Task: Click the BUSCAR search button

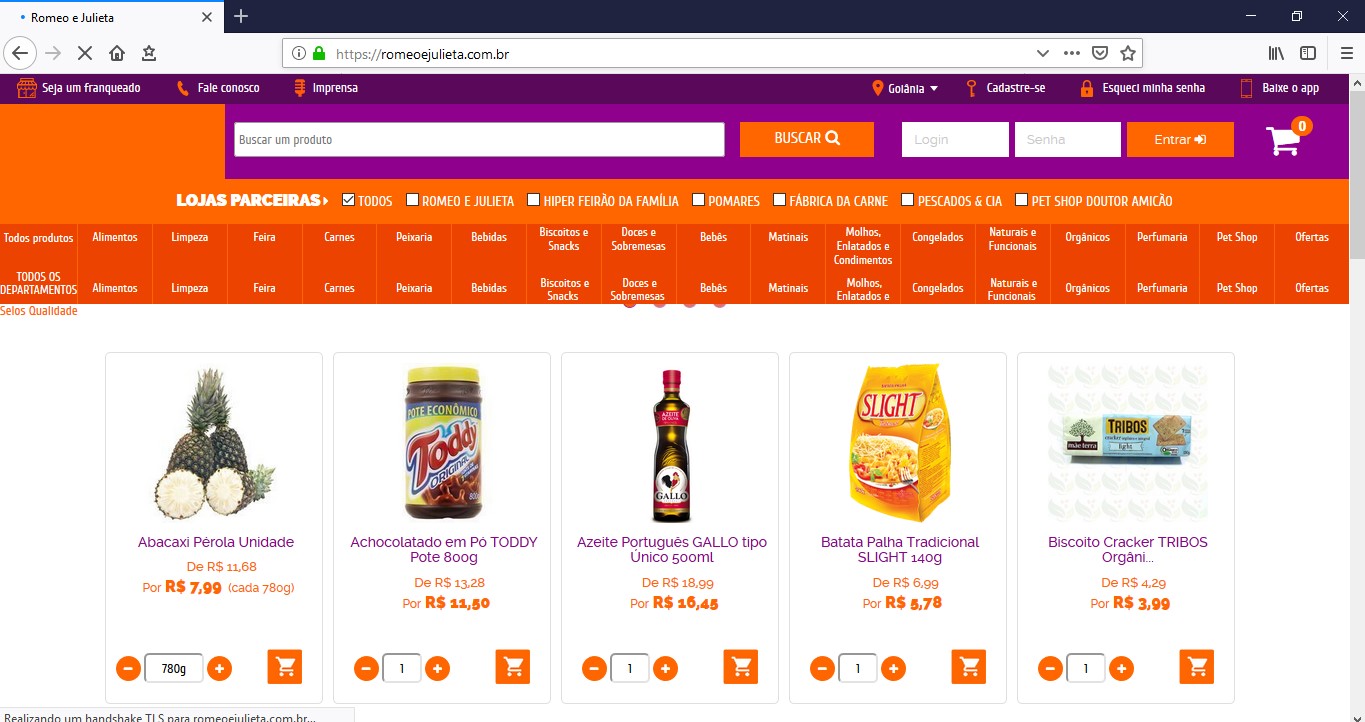Action: 807,139
